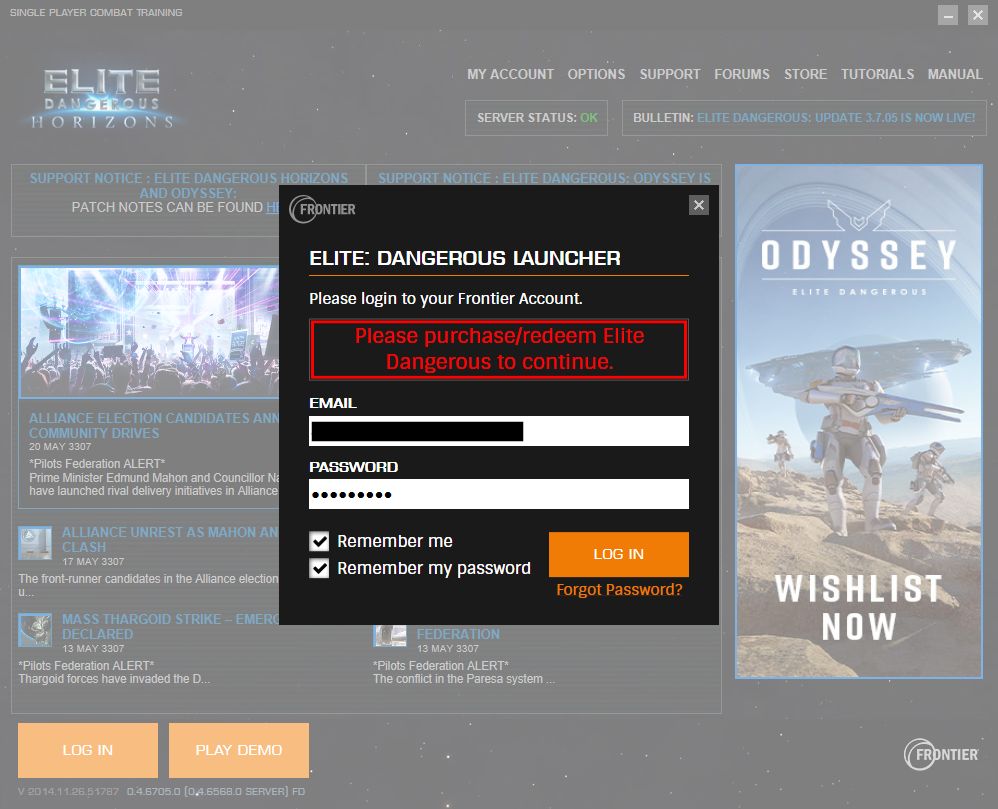Minimize the launcher window
998x809 pixels.
948,15
